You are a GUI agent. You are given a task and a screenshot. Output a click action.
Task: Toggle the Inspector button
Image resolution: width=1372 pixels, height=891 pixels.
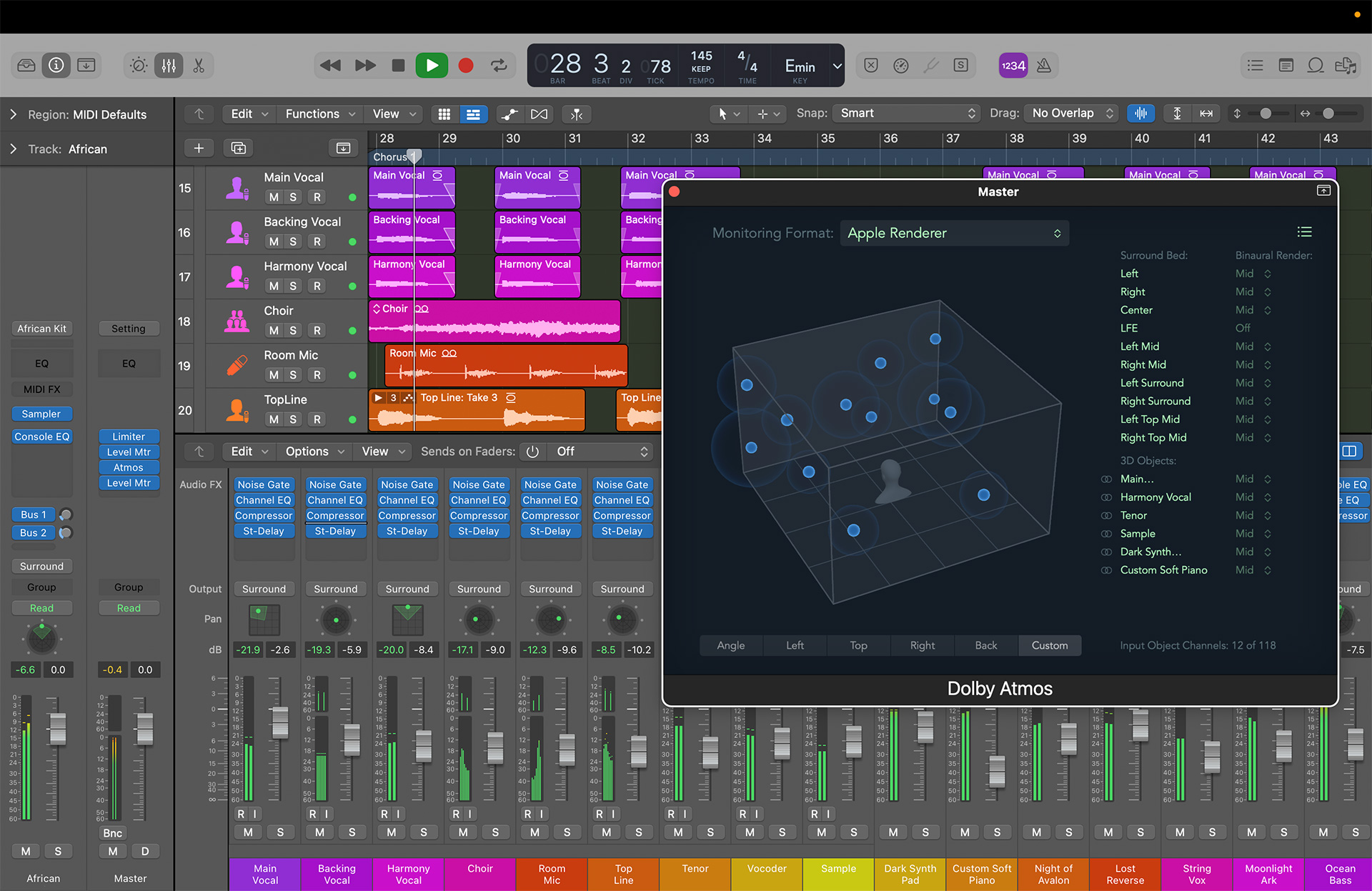(56, 66)
